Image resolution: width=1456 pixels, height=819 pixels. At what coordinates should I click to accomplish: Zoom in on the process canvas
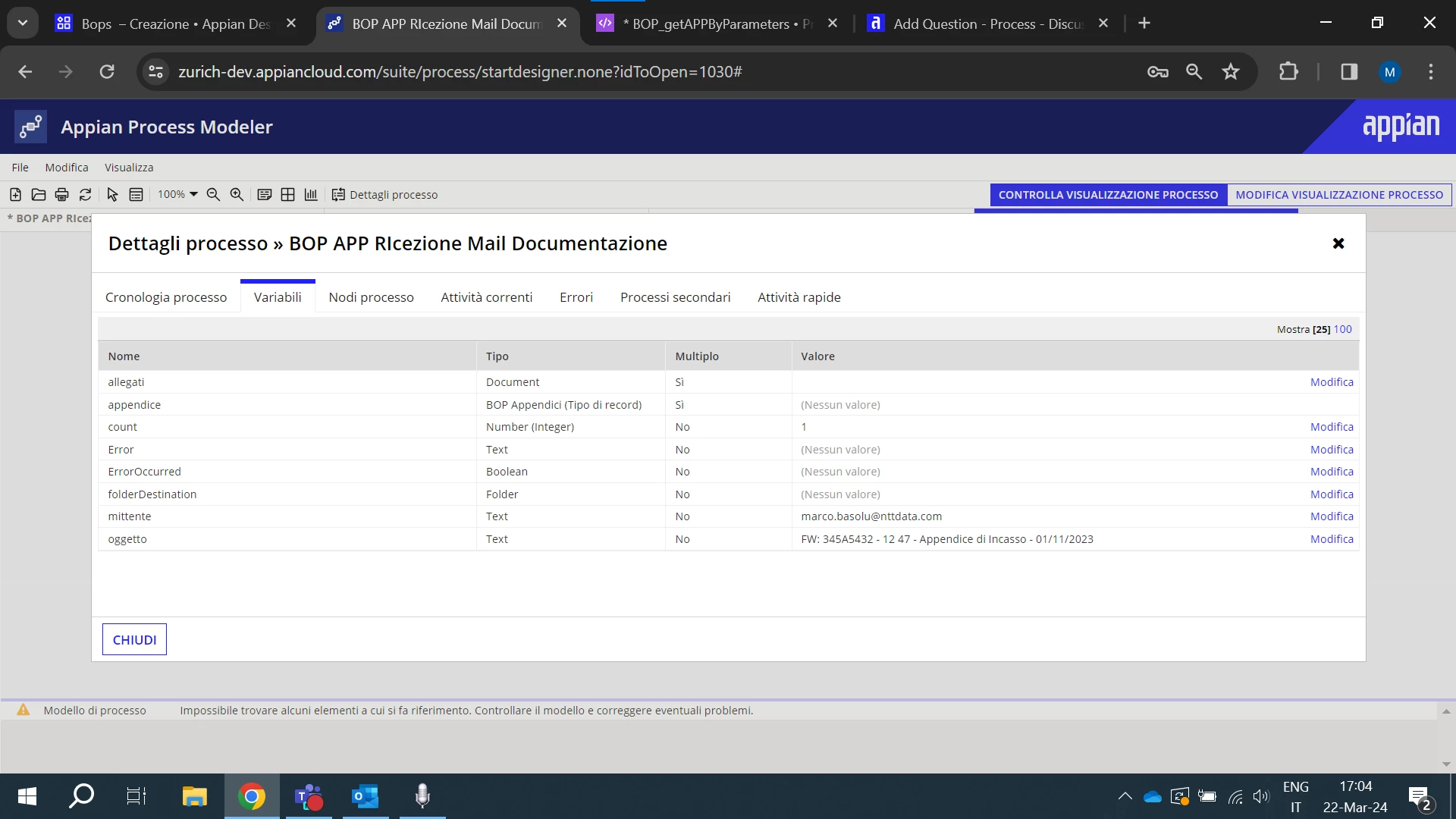coord(237,195)
